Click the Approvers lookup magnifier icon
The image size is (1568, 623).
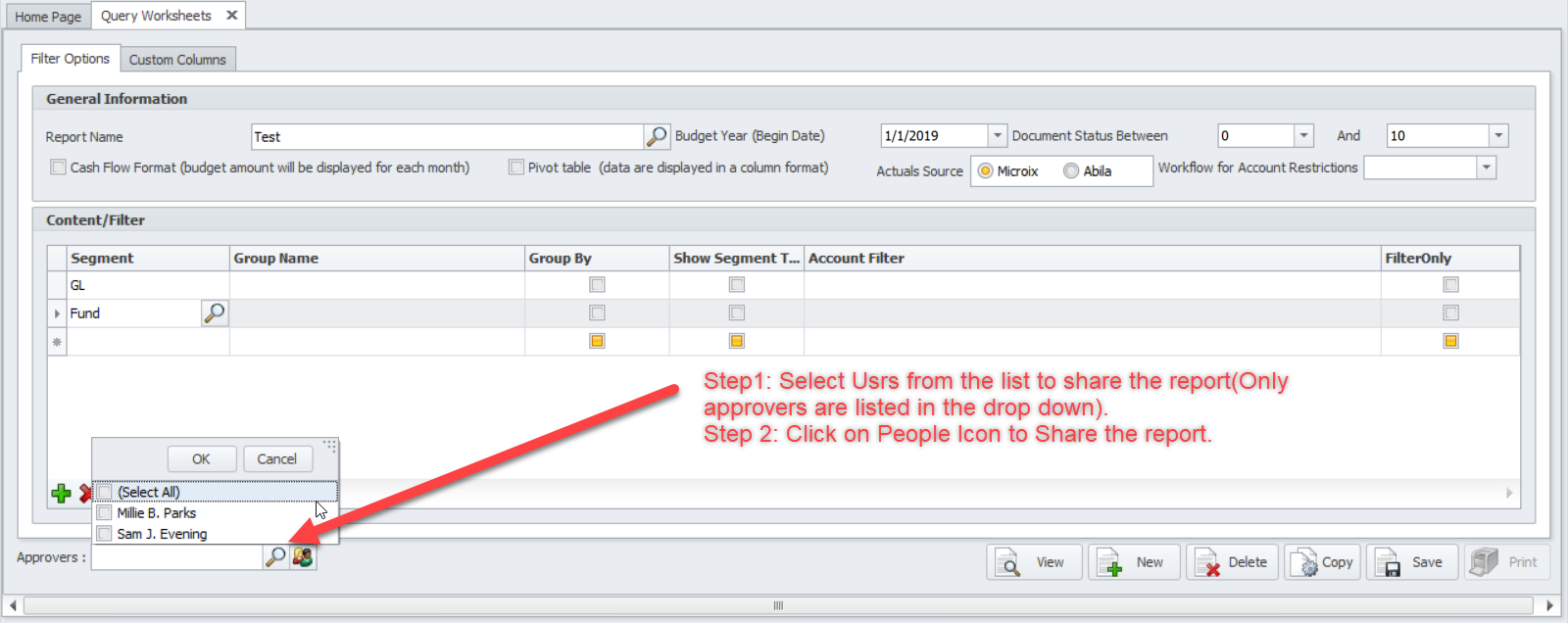click(276, 557)
